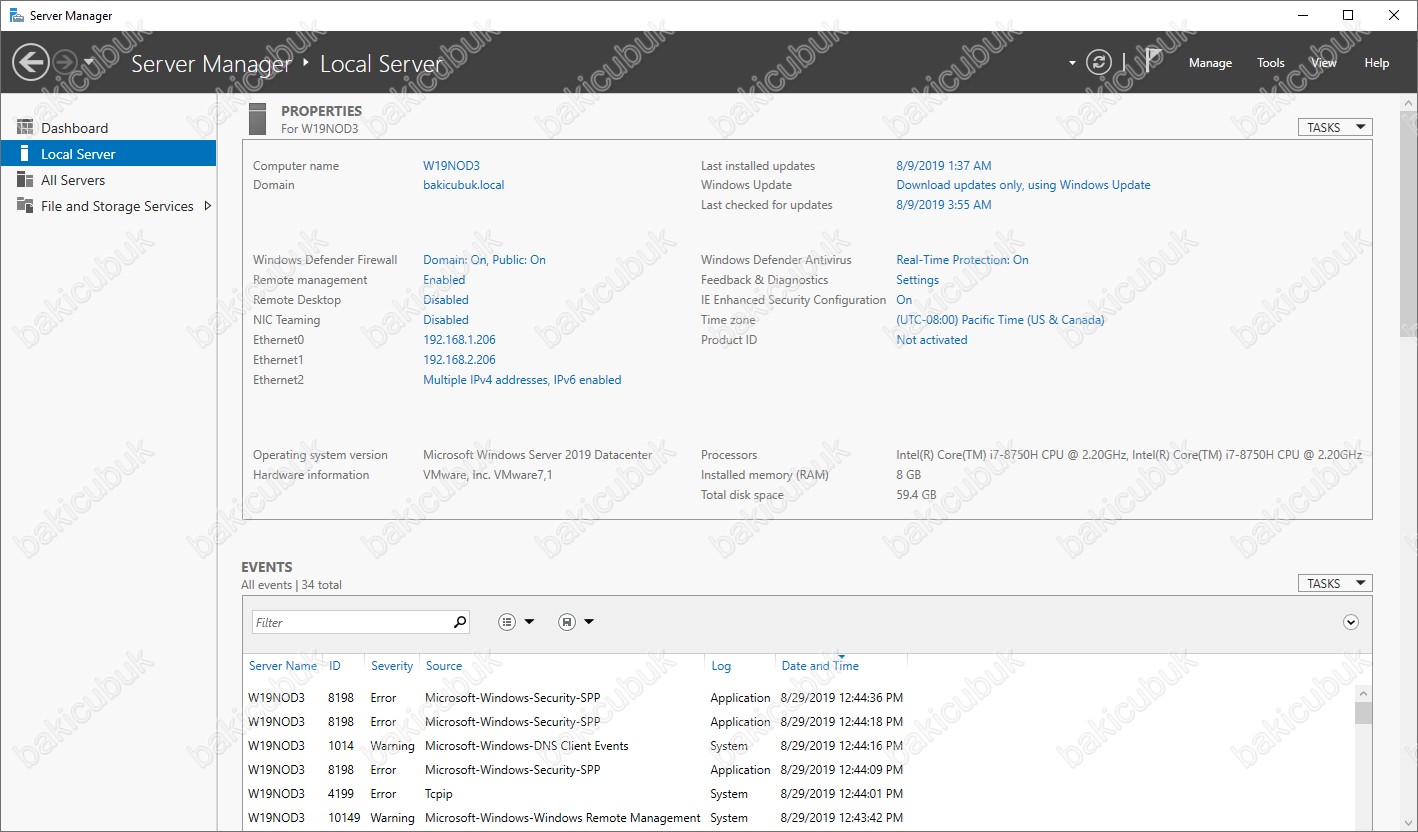Screen dimensions: 1418x832
Task: Sort events by Severity column
Action: (x=392, y=666)
